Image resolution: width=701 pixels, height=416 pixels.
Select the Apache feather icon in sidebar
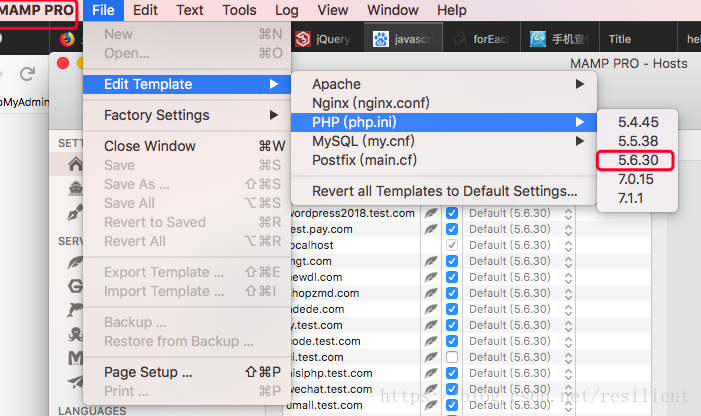(76, 262)
